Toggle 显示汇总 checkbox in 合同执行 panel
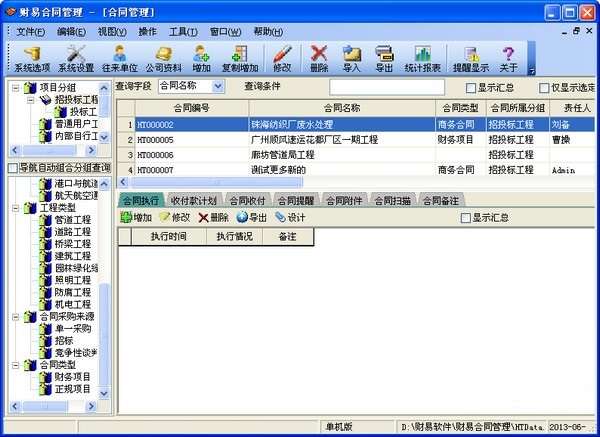The width and height of the screenshot is (600, 437). tap(466, 218)
